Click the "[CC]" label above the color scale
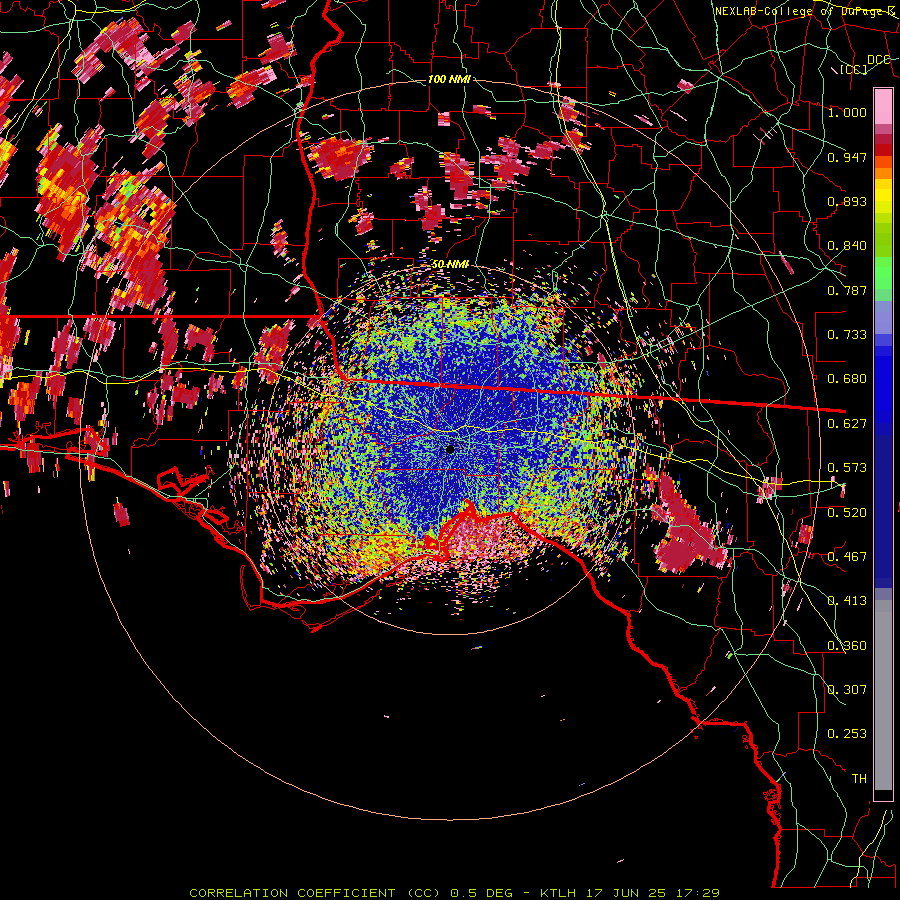Viewport: 900px width, 900px height. point(853,69)
